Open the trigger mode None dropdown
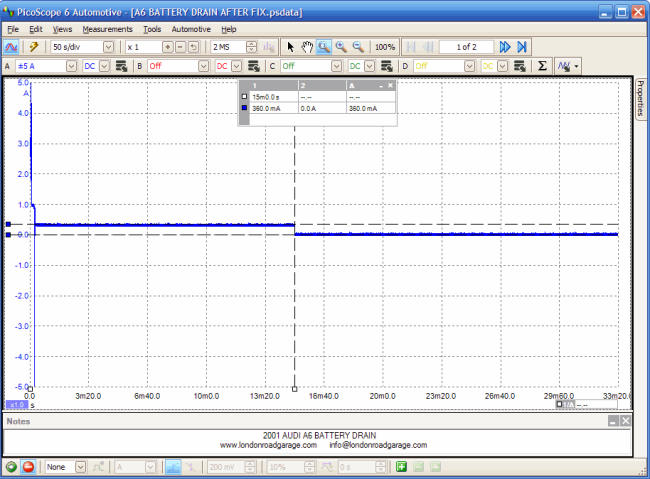The width and height of the screenshot is (650, 479). (80, 467)
